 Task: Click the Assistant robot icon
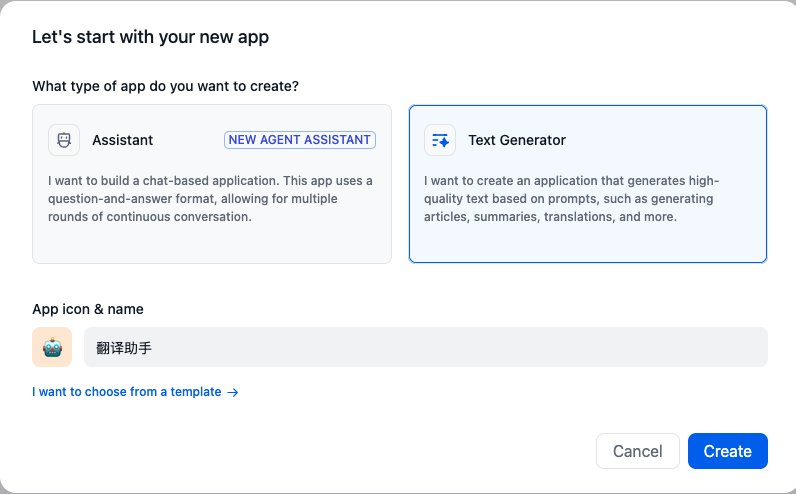tap(64, 140)
